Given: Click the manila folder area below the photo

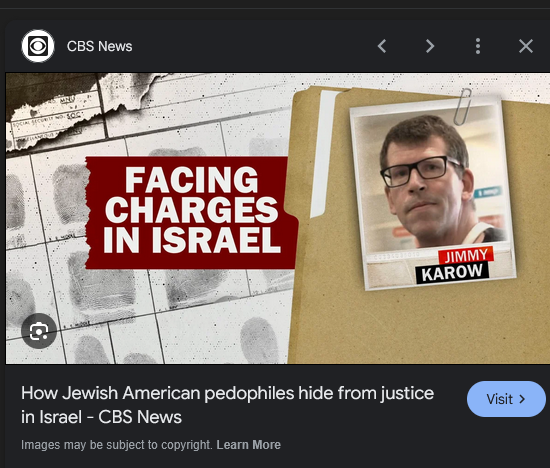Looking at the screenshot, I should [417, 326].
